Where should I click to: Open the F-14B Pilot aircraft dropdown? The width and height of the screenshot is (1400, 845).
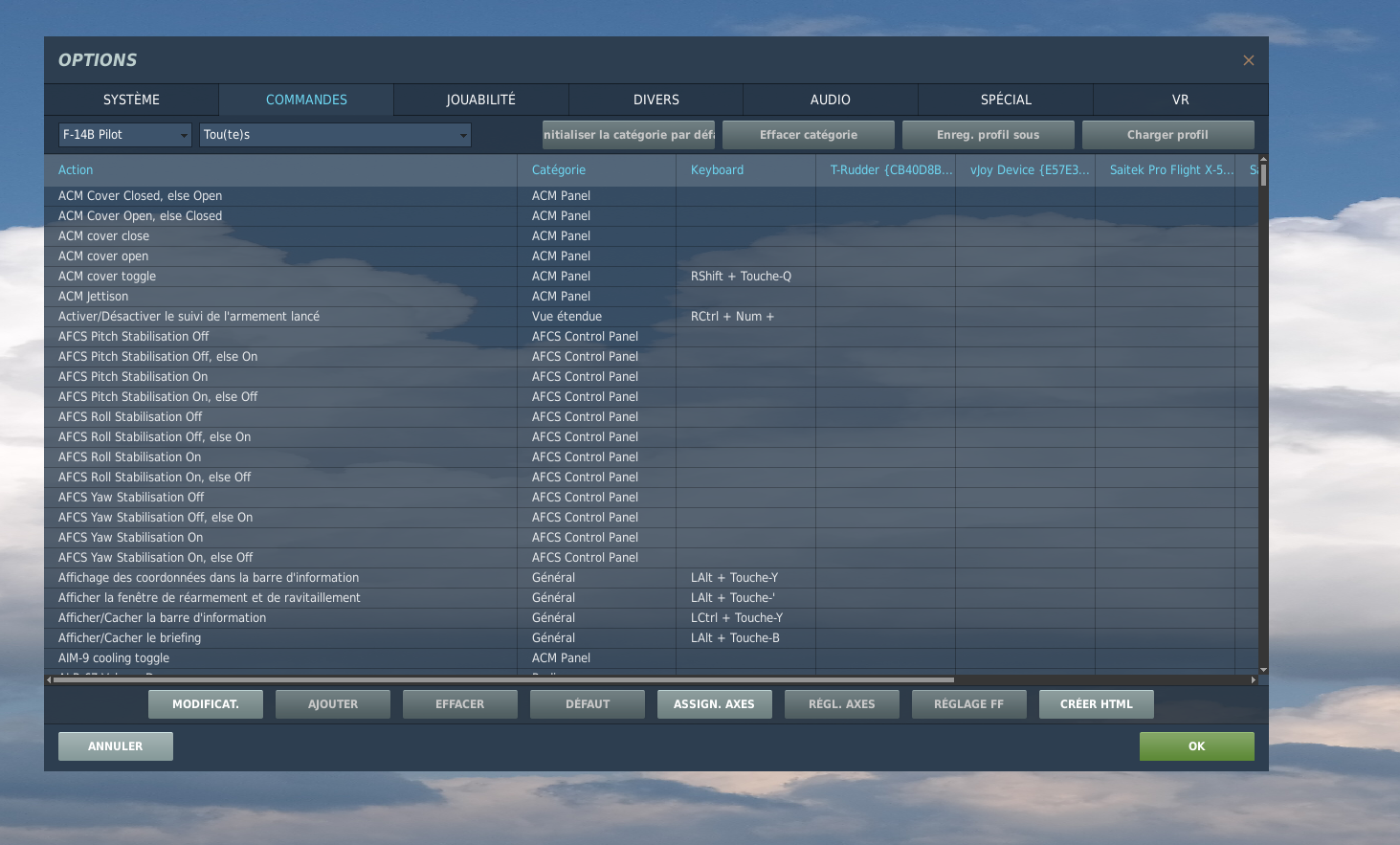(x=124, y=135)
